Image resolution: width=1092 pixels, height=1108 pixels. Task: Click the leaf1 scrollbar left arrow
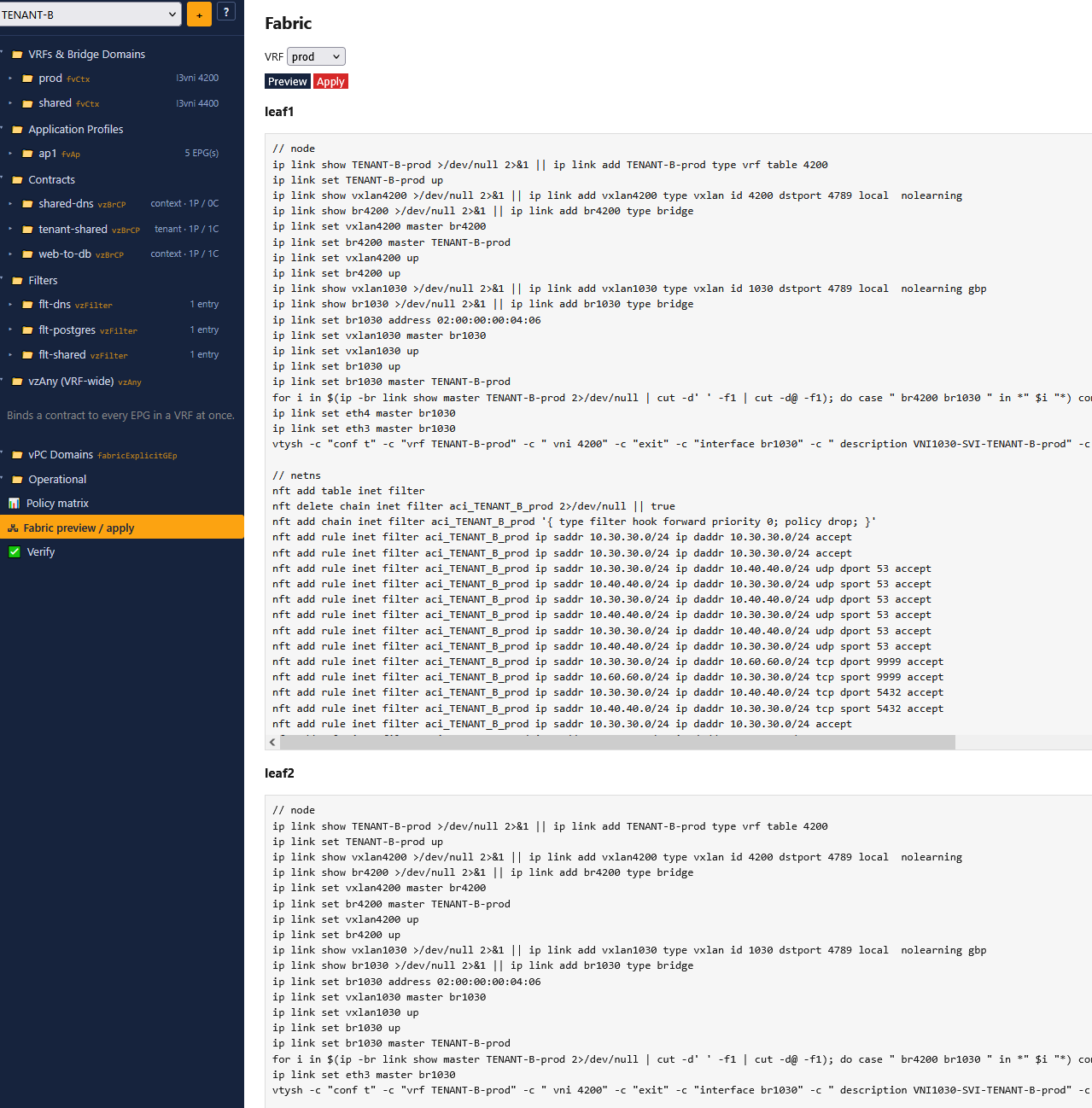click(272, 743)
